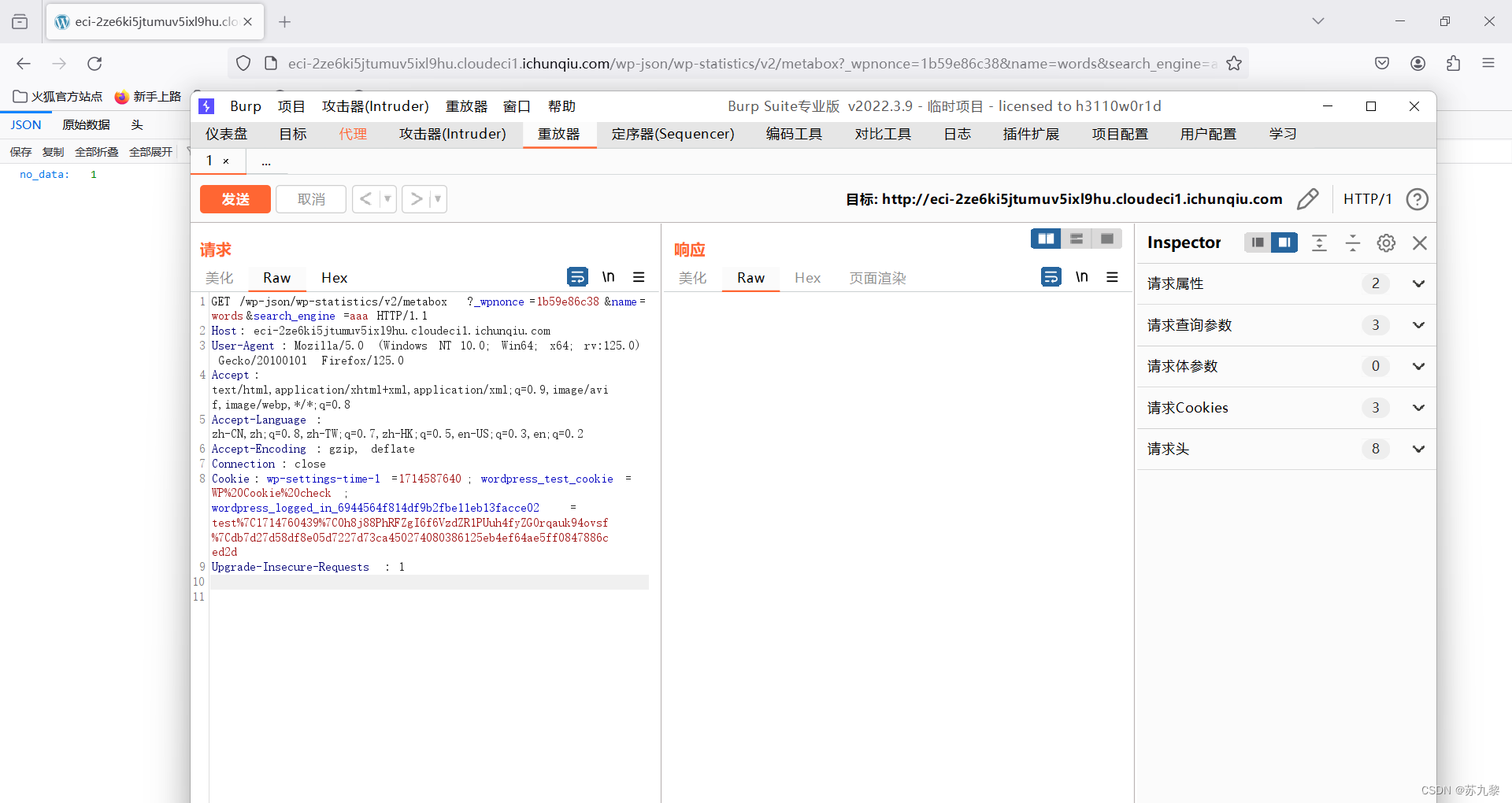This screenshot has width=1512, height=803.
Task: Select top-bottom request/response layout
Action: (1077, 239)
